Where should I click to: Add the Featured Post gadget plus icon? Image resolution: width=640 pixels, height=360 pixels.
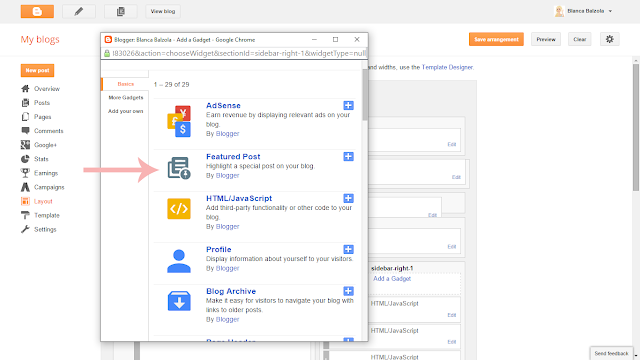click(x=348, y=156)
